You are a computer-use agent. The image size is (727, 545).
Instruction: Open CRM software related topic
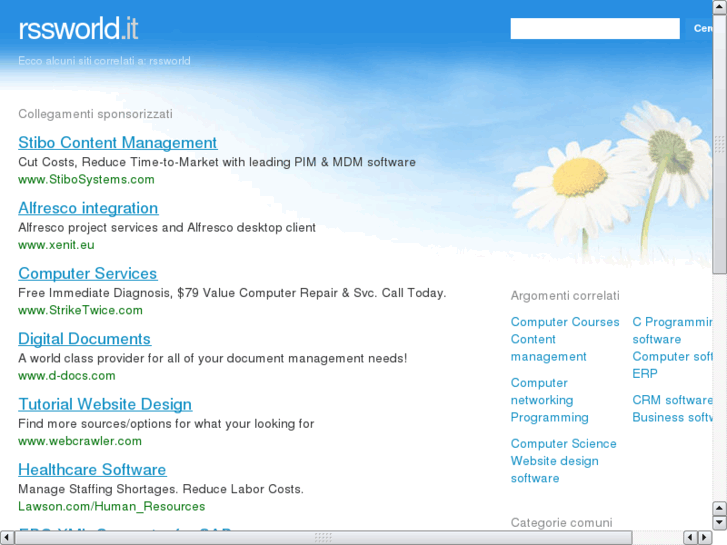[672, 400]
